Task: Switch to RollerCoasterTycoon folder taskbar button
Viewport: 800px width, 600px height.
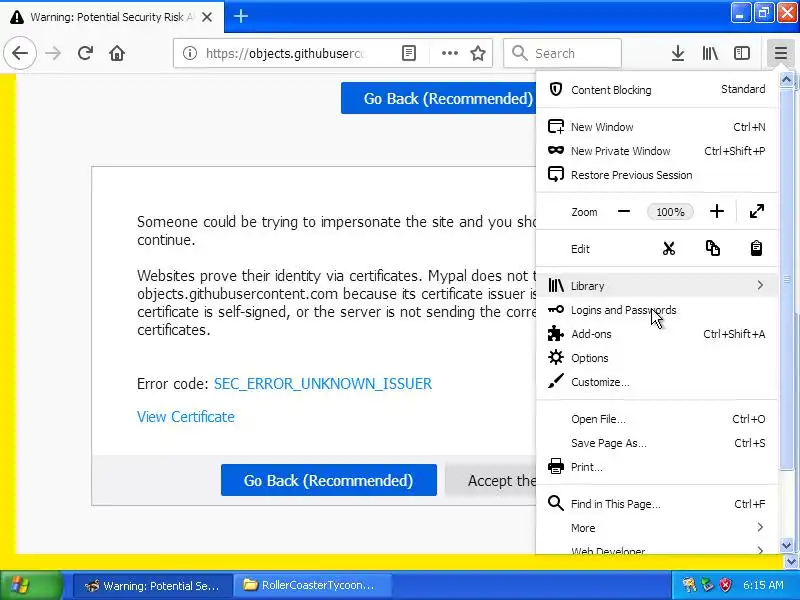Action: point(313,585)
